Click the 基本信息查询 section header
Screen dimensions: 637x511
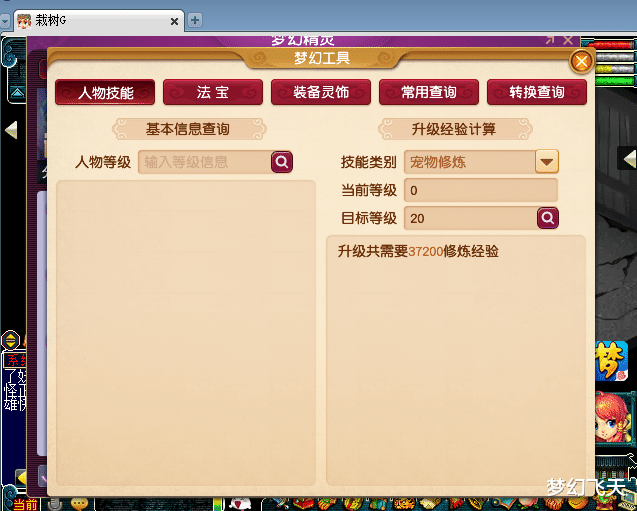tap(189, 129)
